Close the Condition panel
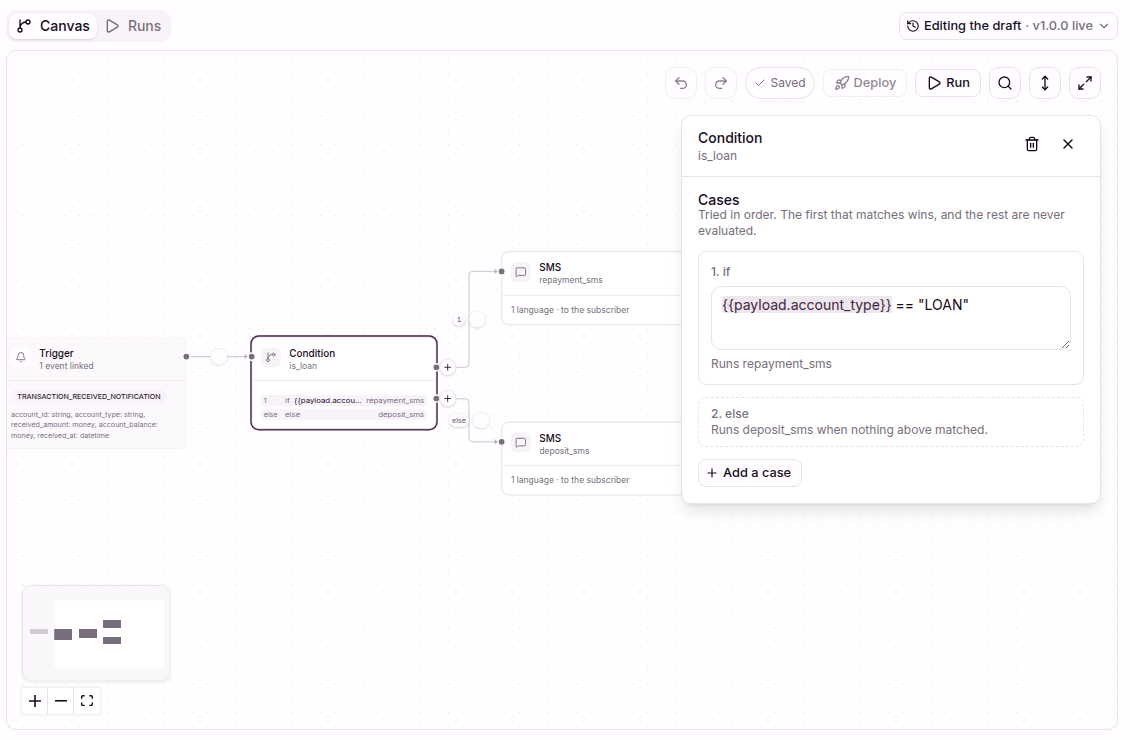 (x=1068, y=144)
